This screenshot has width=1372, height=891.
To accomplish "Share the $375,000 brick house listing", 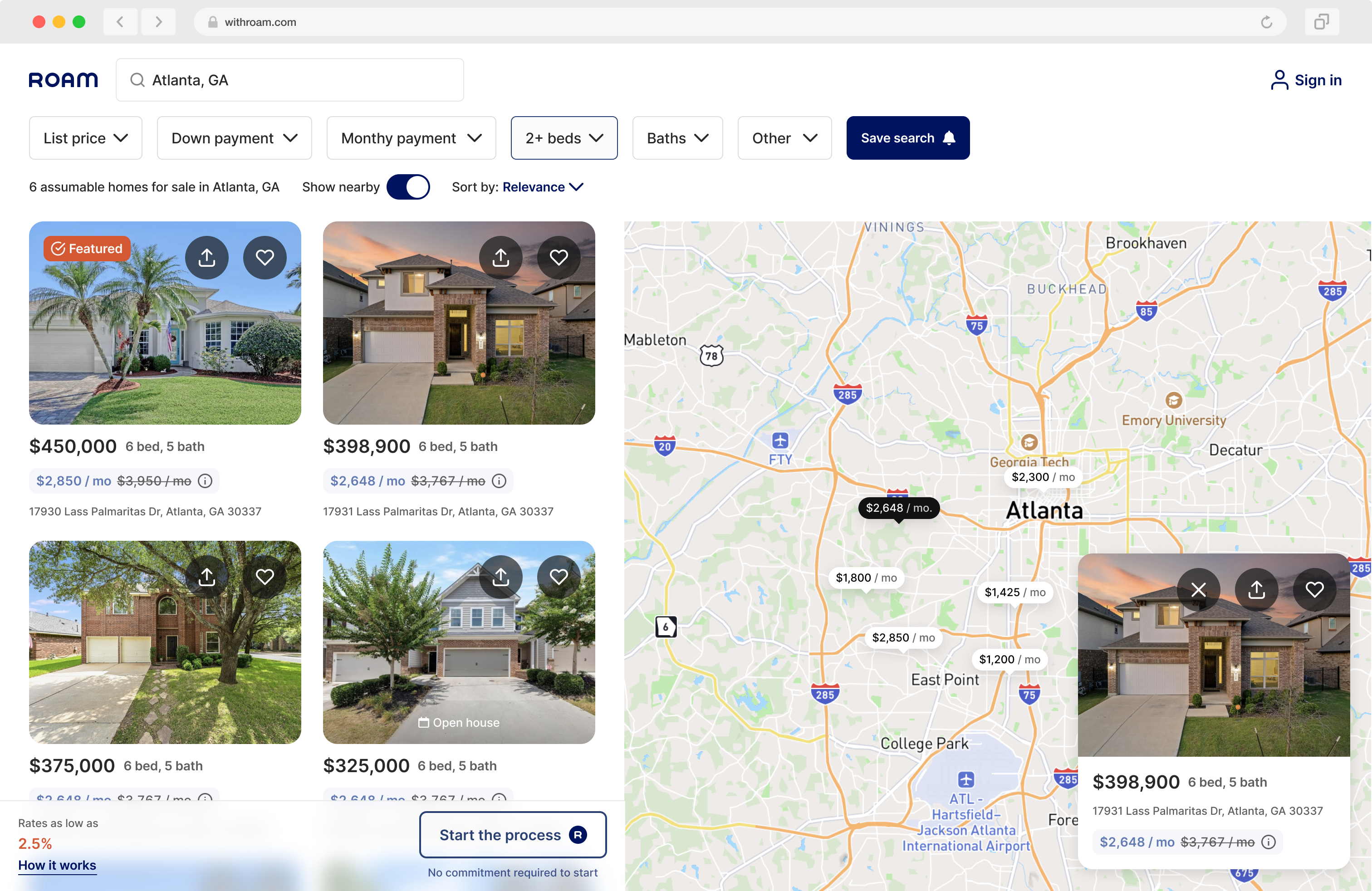I will click(206, 577).
